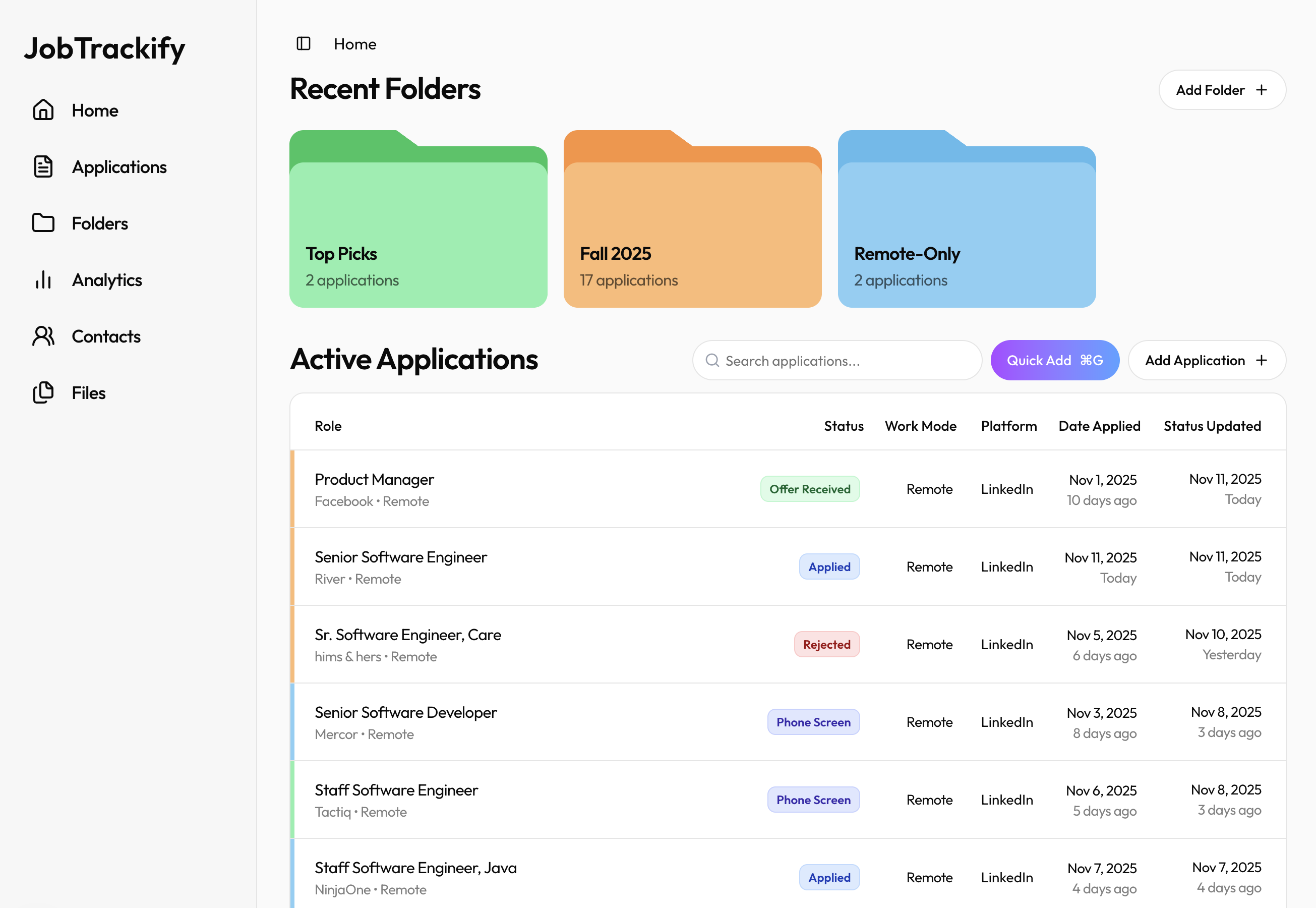Select the Contacts people icon
Viewport: 1316px width, 908px height.
tap(43, 336)
